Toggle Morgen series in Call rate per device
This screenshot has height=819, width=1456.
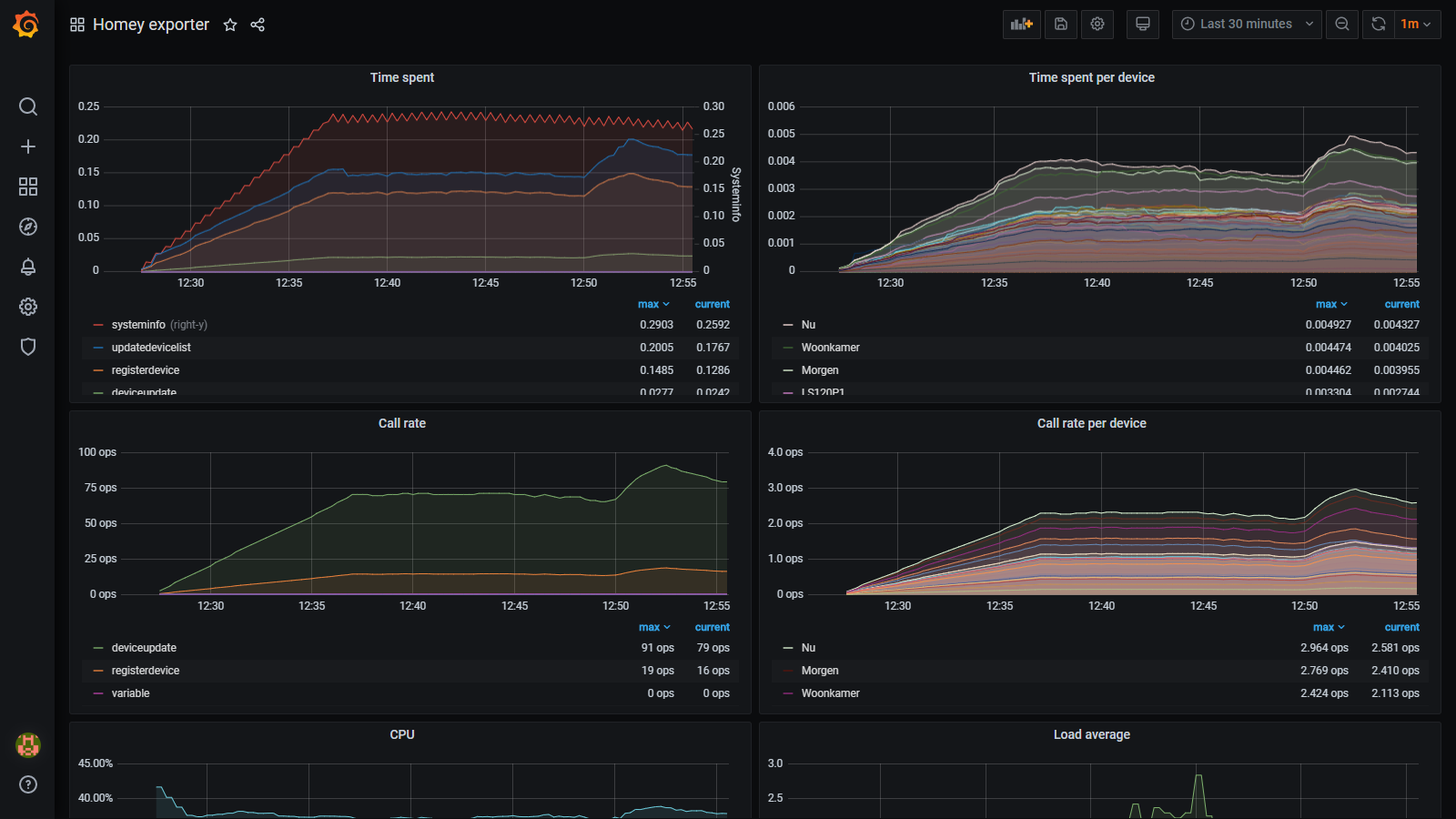820,671
